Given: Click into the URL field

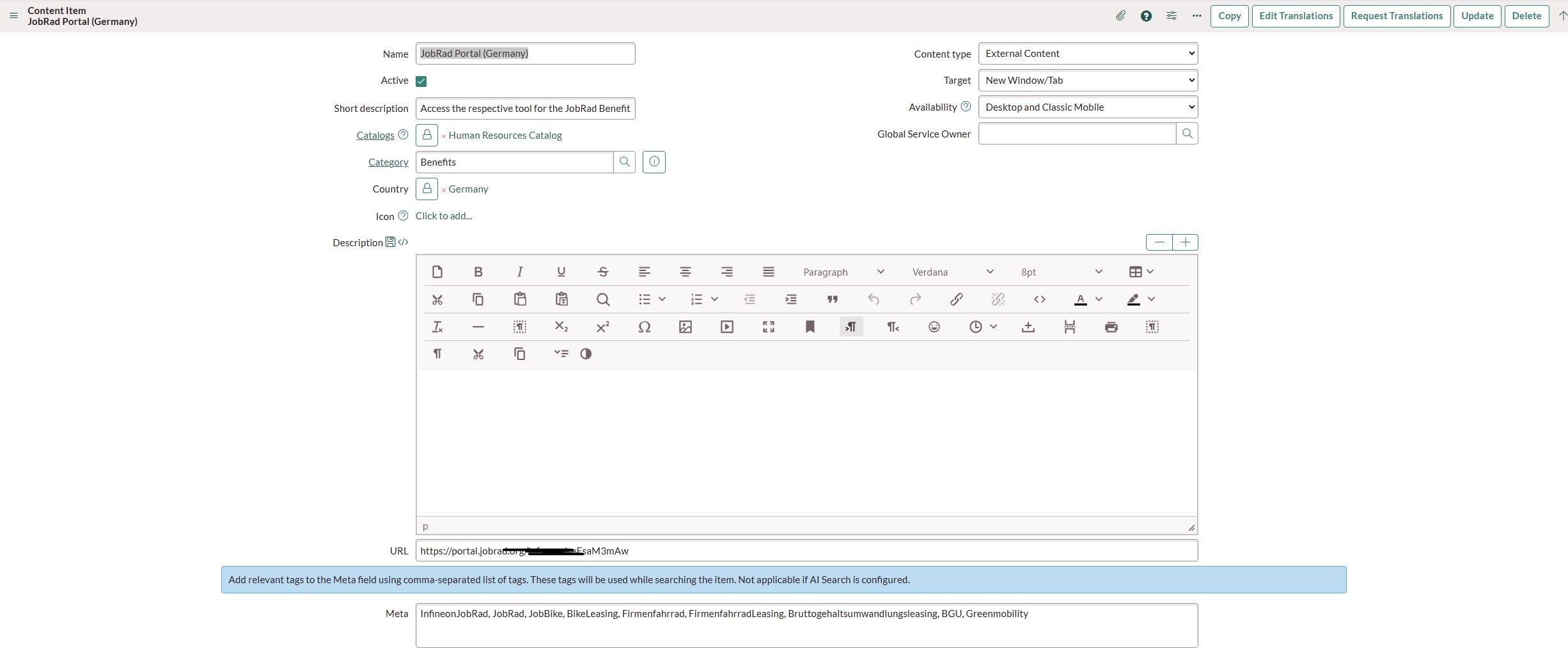Looking at the screenshot, I should 806,551.
